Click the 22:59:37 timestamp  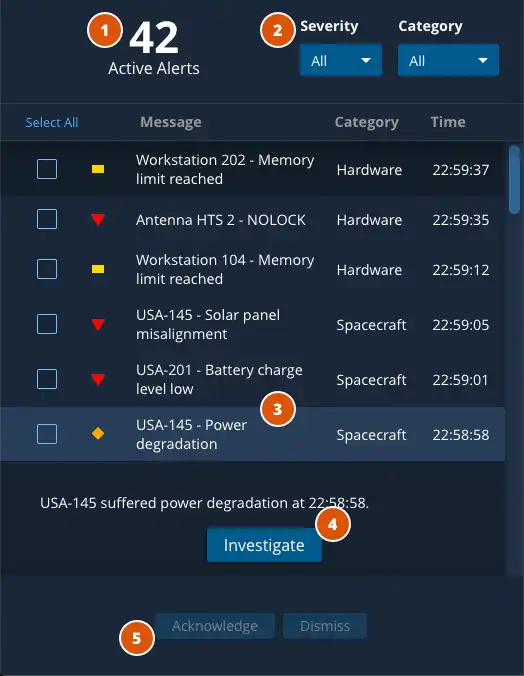(461, 170)
